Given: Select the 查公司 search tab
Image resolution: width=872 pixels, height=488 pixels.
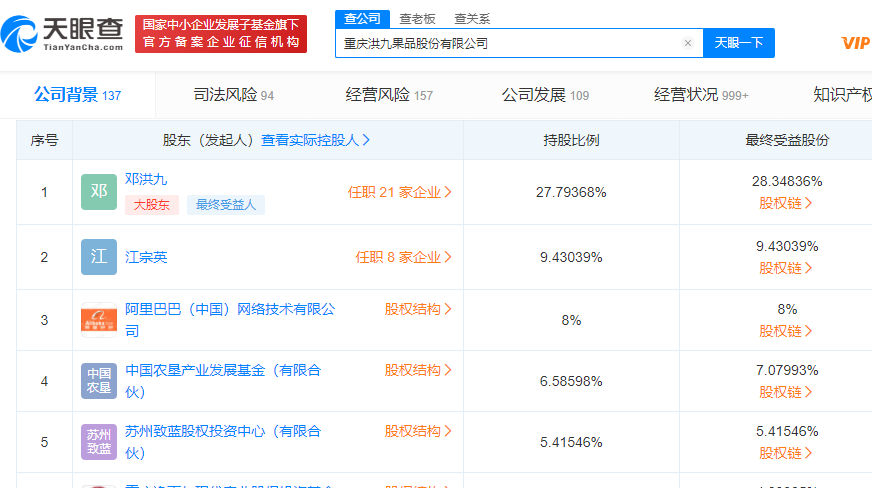Looking at the screenshot, I should click(x=362, y=18).
